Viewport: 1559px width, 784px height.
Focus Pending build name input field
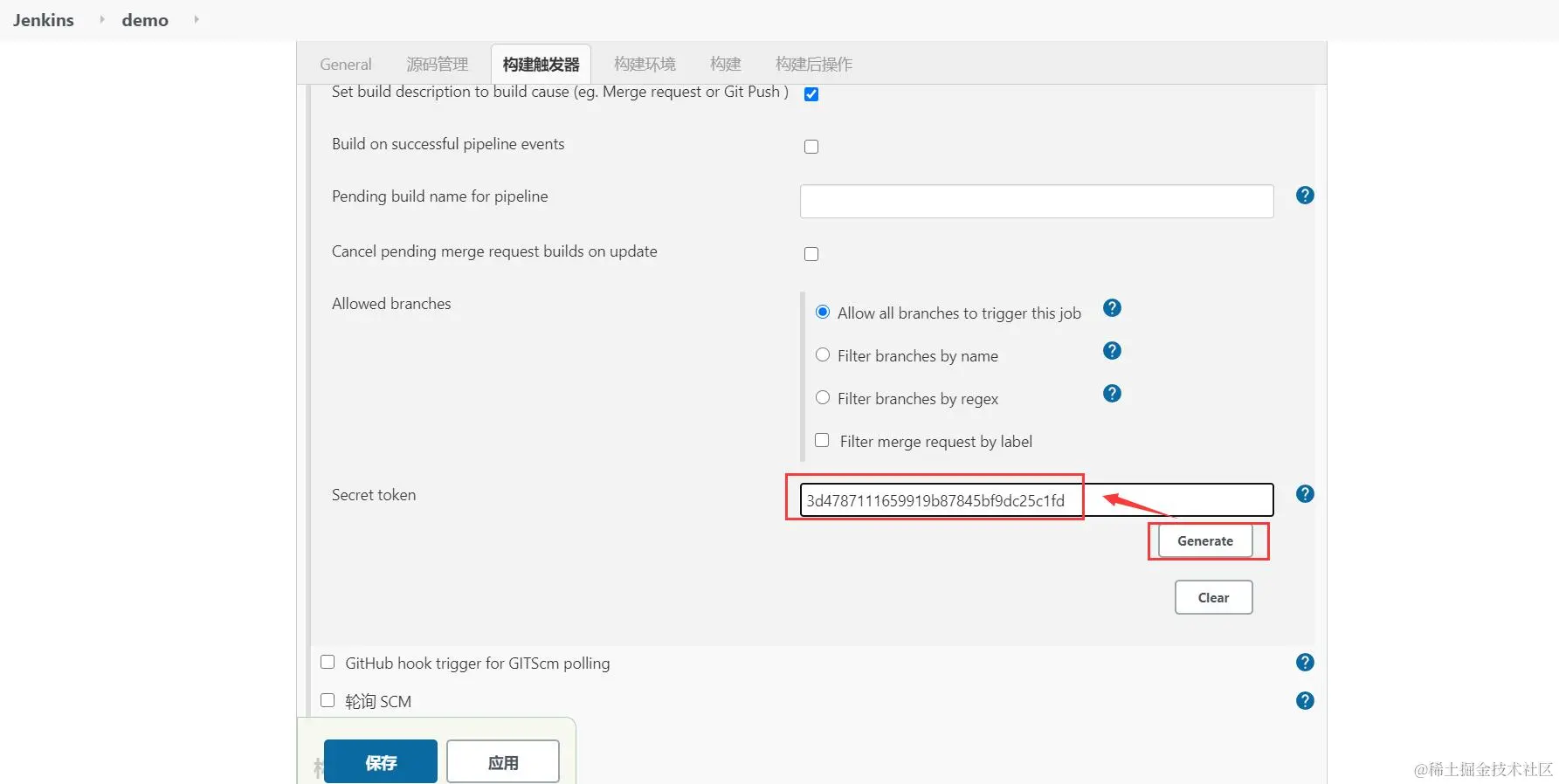[x=1037, y=202]
